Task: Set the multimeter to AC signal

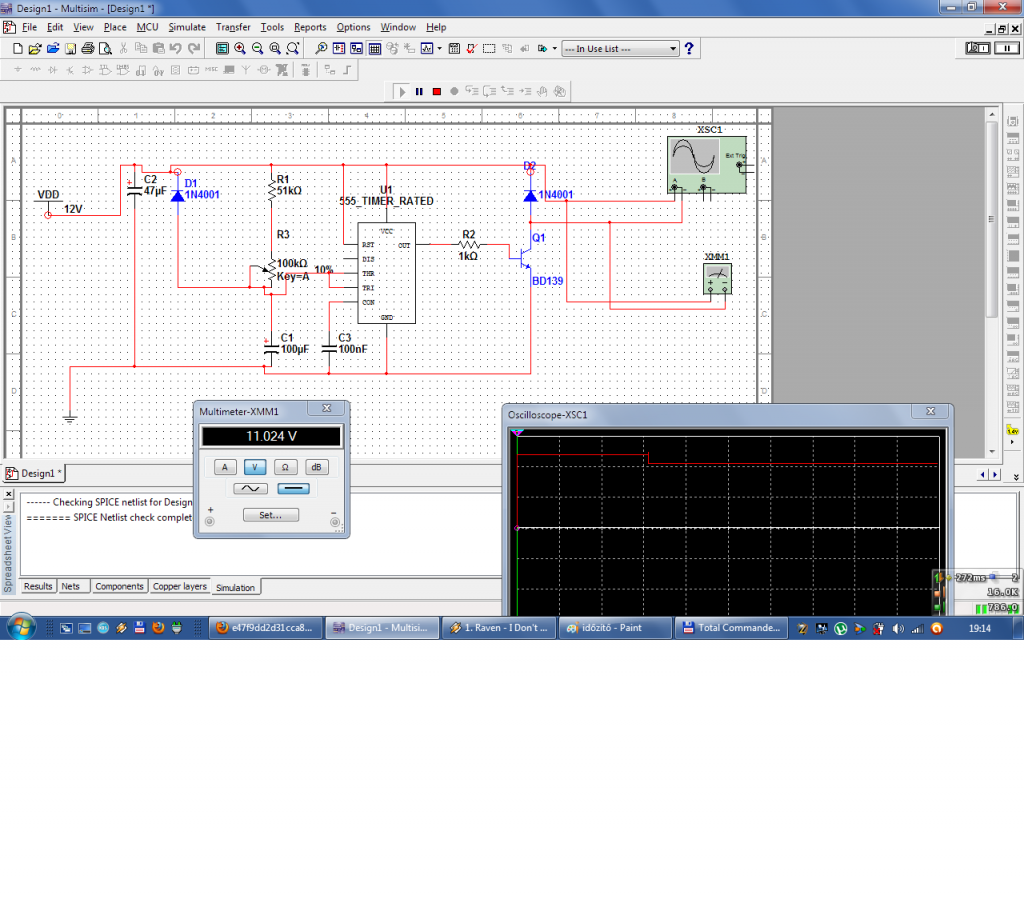Action: [x=250, y=489]
